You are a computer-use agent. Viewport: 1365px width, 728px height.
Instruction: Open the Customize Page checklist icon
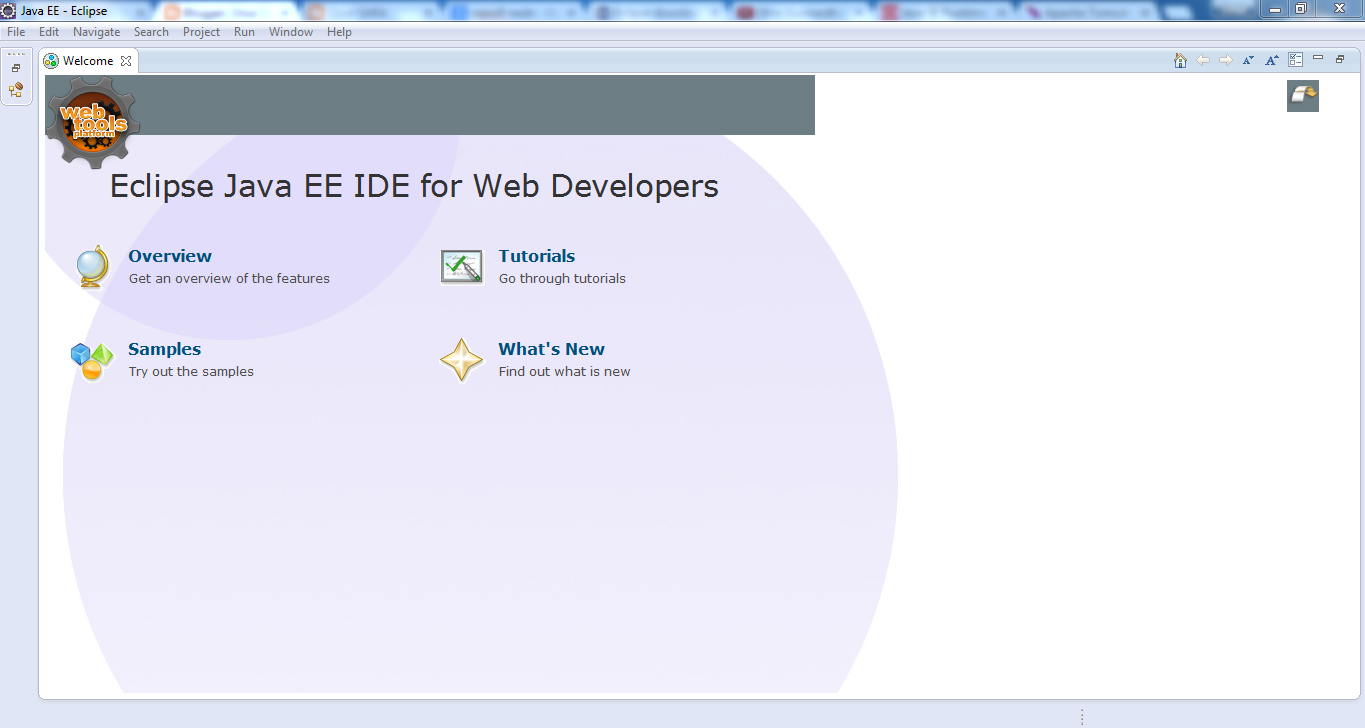pyautogui.click(x=1296, y=60)
